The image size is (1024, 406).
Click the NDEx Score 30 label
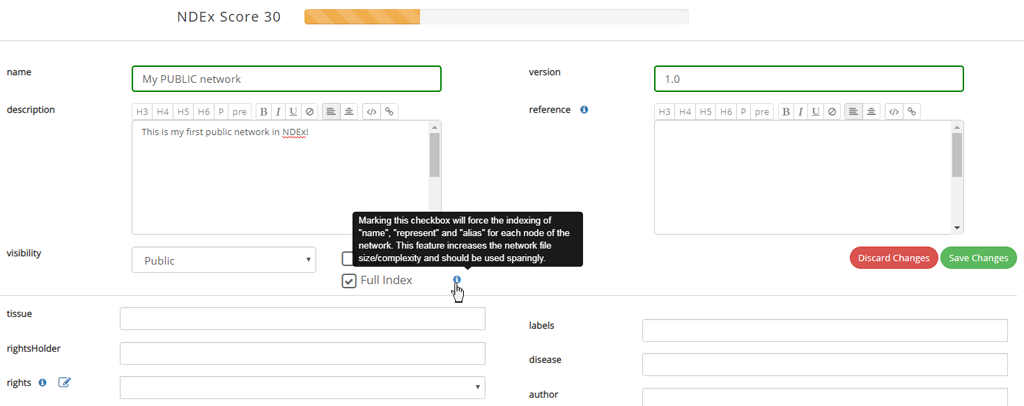(229, 17)
